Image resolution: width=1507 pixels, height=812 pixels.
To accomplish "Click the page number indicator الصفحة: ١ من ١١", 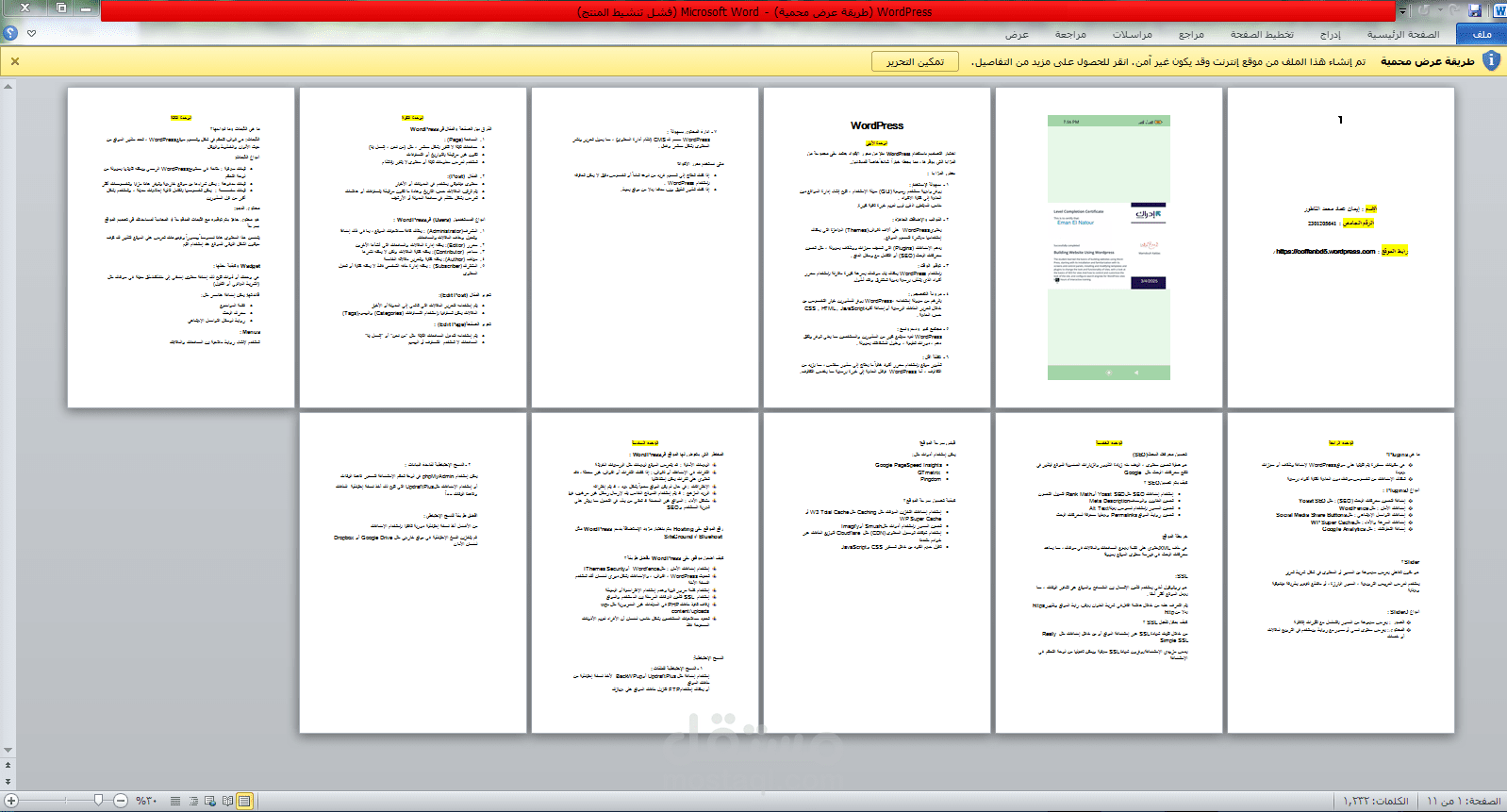I will click(1464, 801).
